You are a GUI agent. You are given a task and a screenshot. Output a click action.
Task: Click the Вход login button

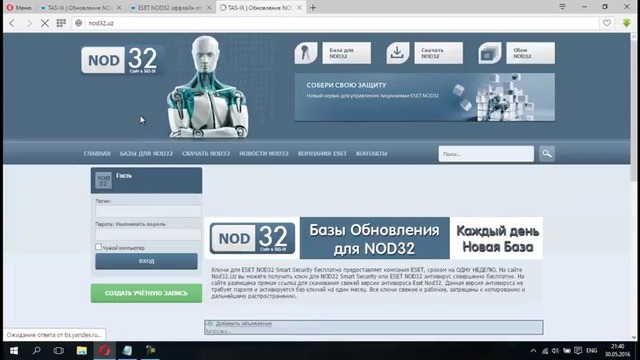[x=147, y=261]
